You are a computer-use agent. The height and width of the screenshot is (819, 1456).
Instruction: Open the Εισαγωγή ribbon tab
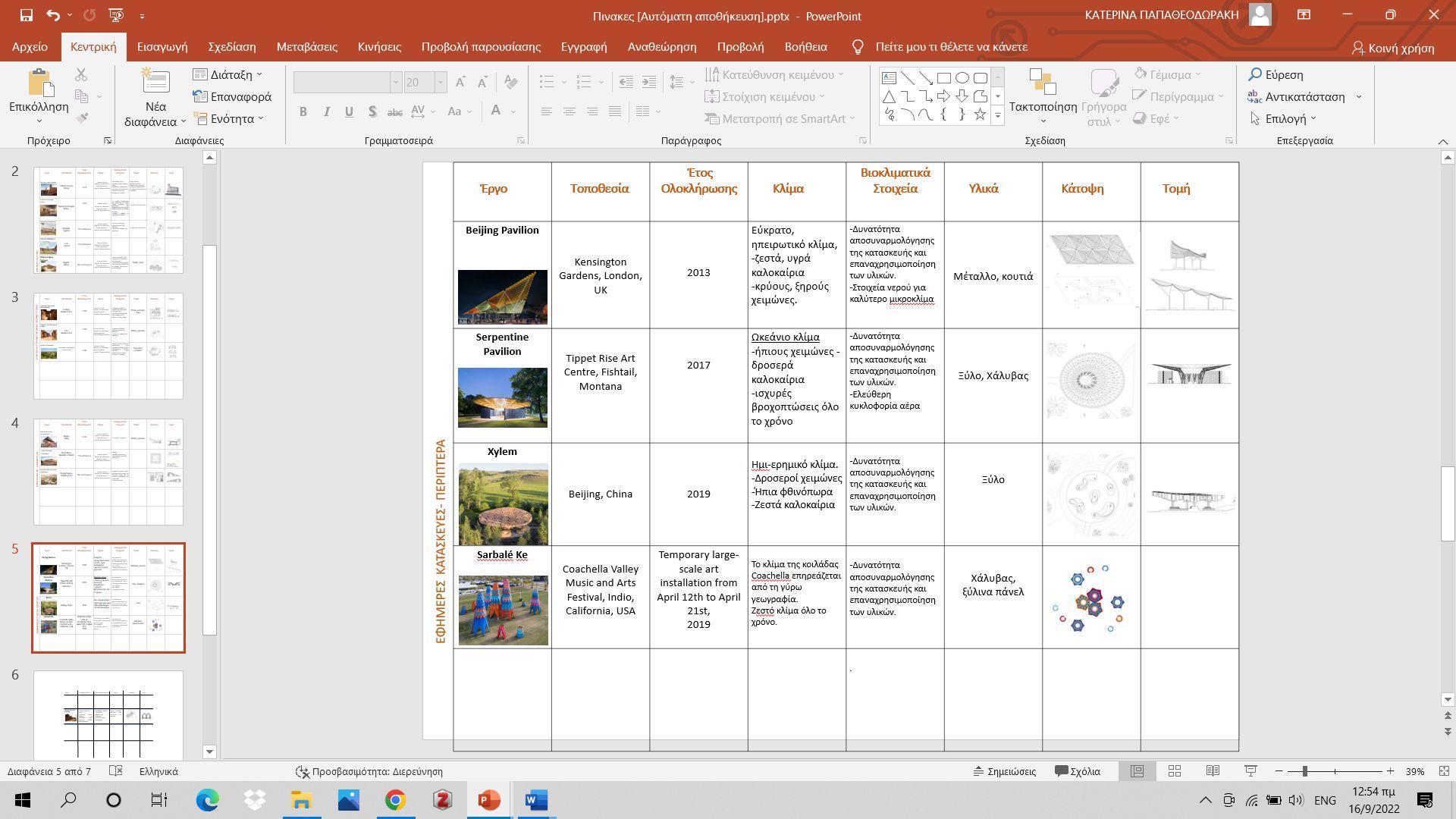tap(162, 47)
